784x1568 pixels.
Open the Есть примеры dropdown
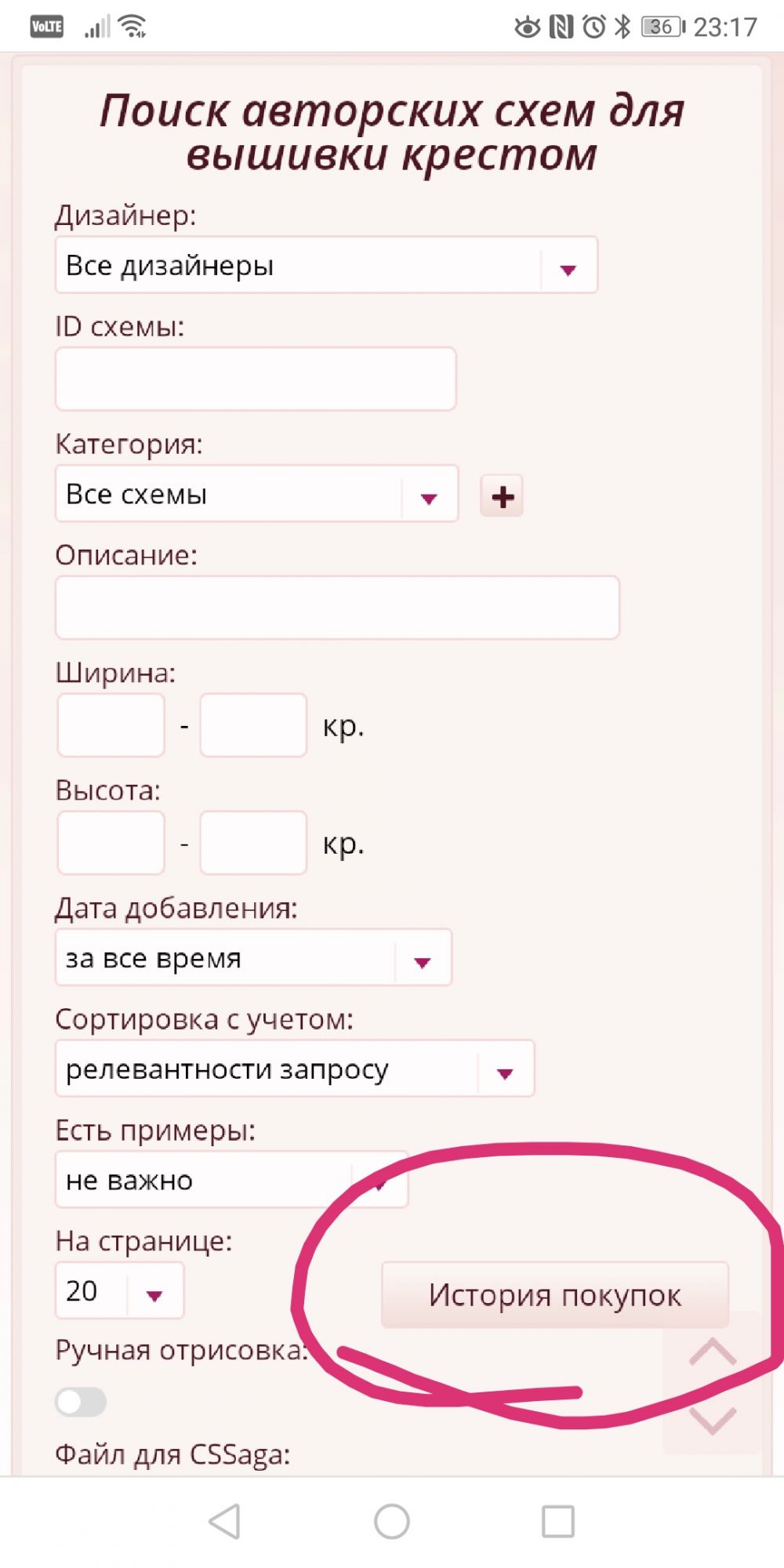coord(231,1181)
